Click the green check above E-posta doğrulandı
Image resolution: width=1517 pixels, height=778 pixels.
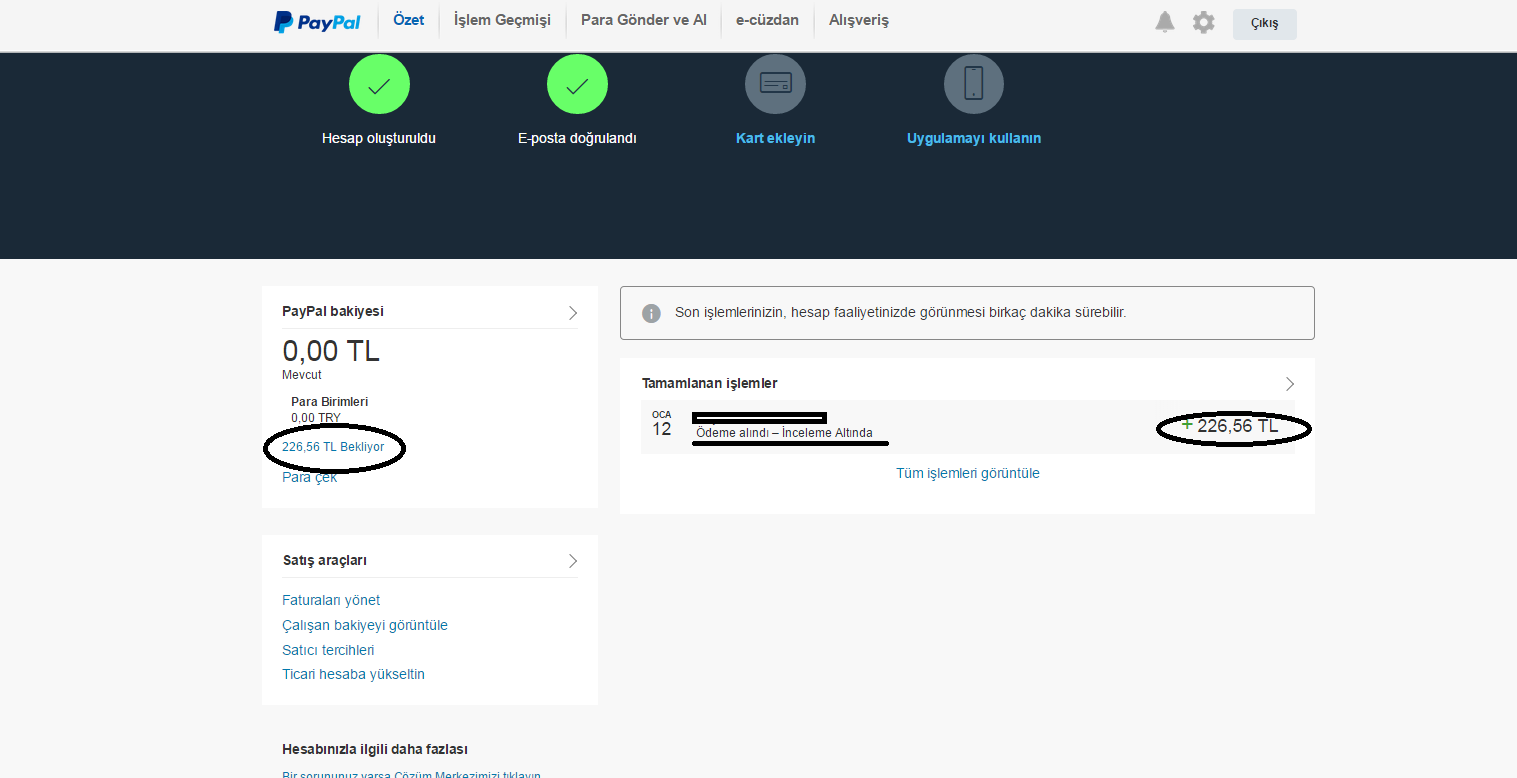[577, 85]
